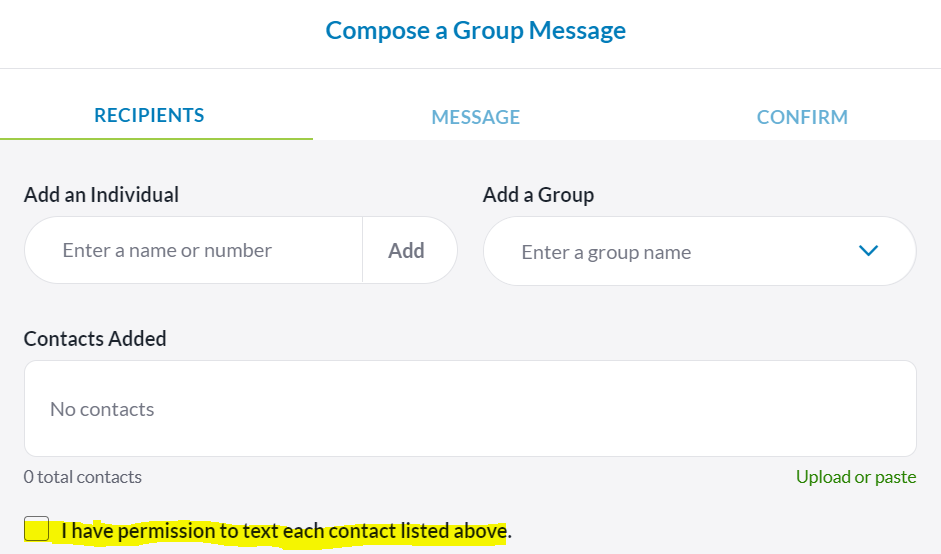Click the Enter a group name placeholder text
Viewport: 941px width, 554px height.
click(606, 252)
